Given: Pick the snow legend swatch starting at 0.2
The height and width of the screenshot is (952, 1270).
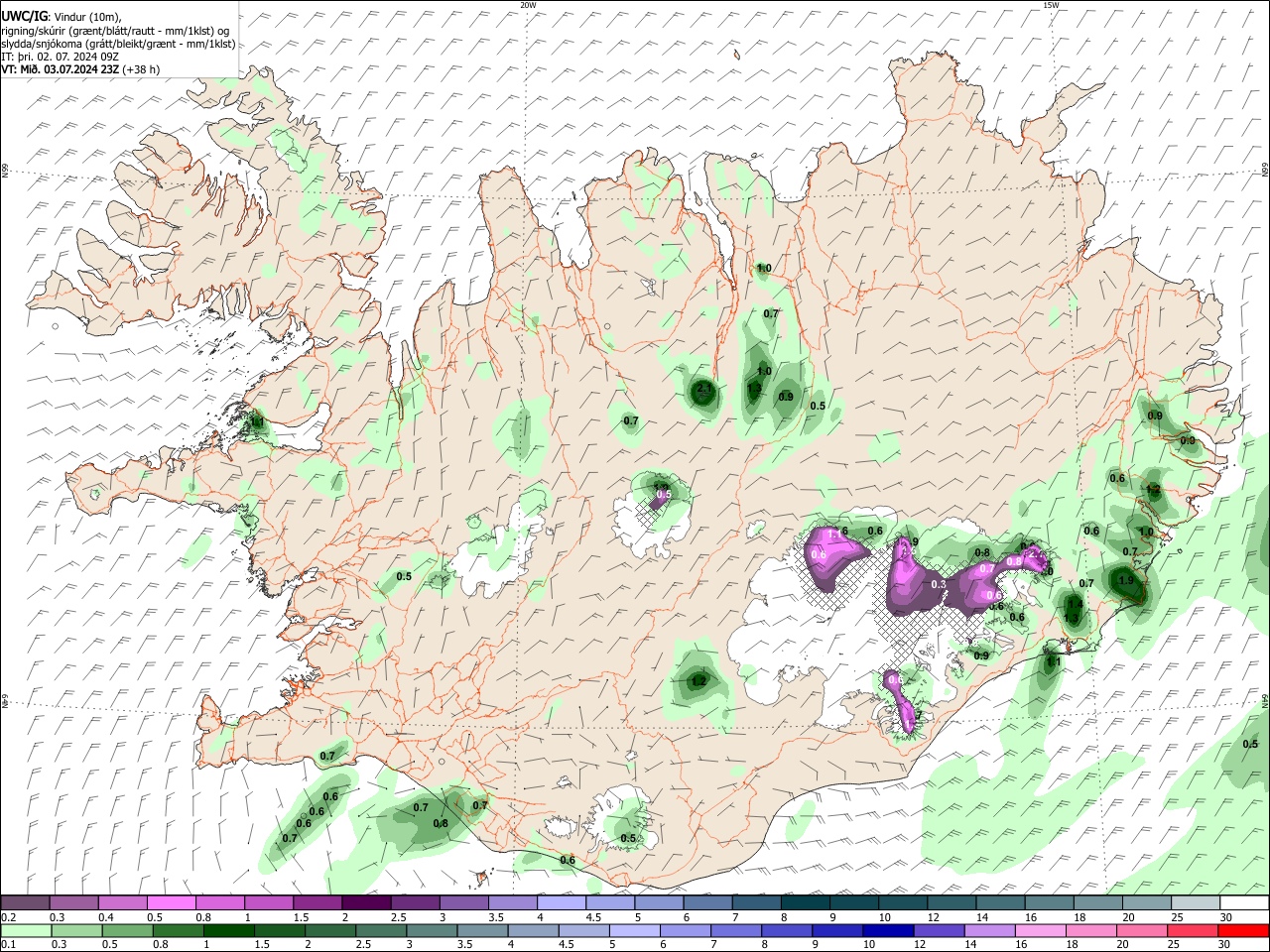Looking at the screenshot, I should pyautogui.click(x=25, y=903).
